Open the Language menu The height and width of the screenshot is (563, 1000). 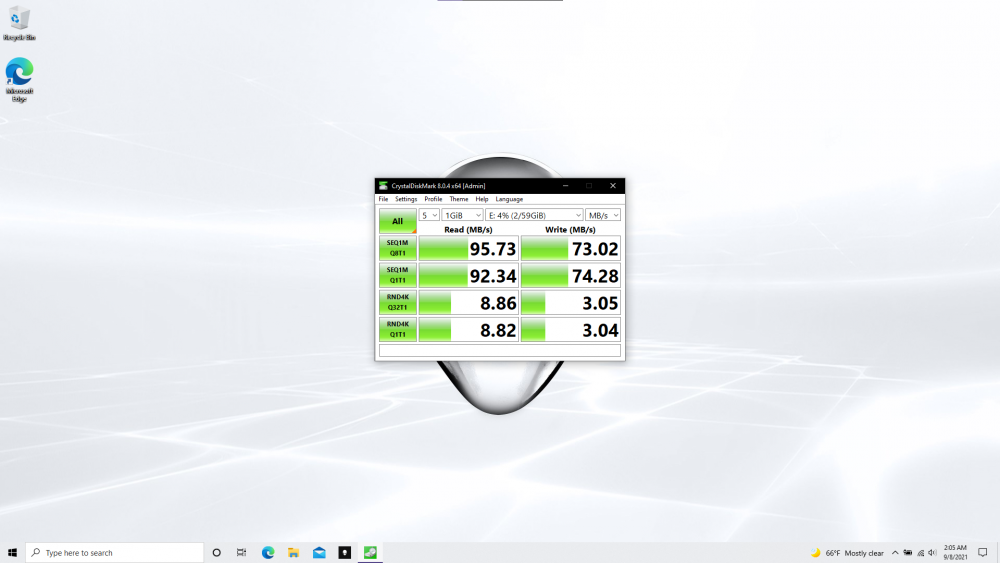tap(509, 199)
